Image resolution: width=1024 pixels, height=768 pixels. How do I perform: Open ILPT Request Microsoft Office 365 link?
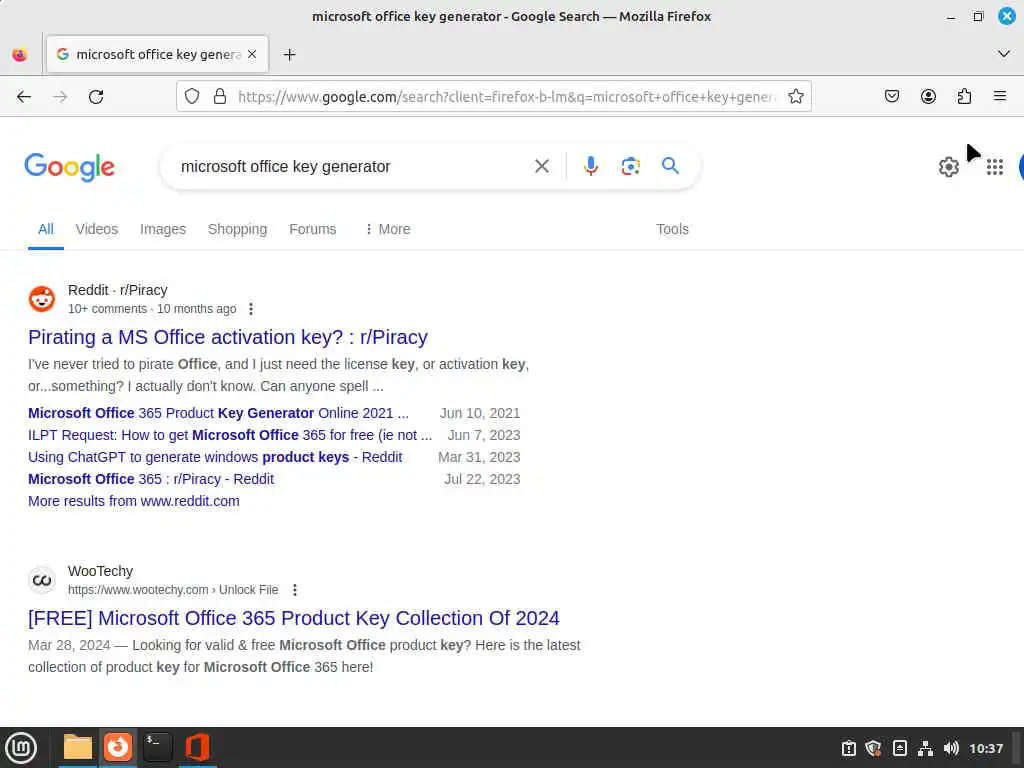230,436
